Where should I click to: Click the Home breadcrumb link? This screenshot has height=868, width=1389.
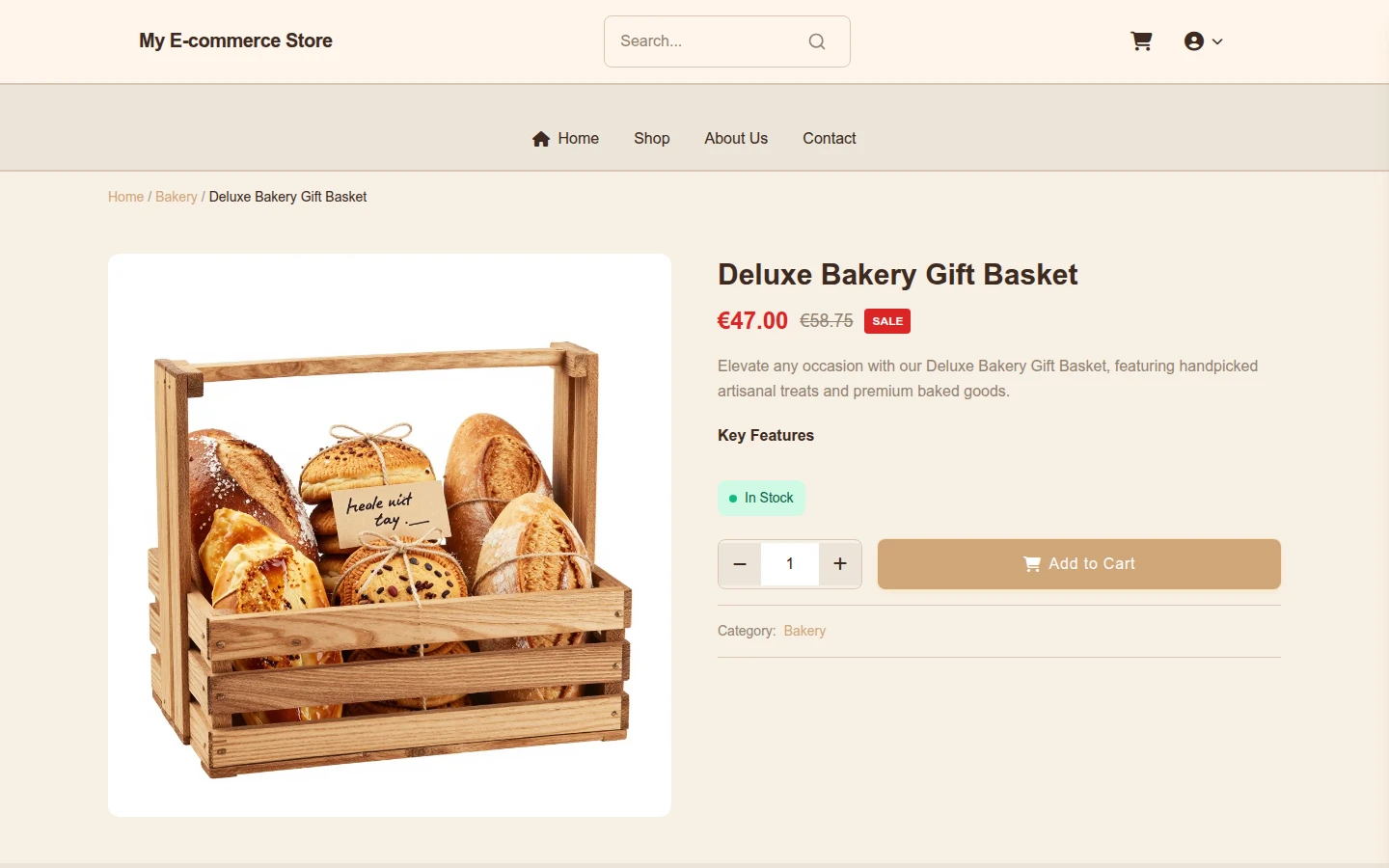(x=125, y=197)
